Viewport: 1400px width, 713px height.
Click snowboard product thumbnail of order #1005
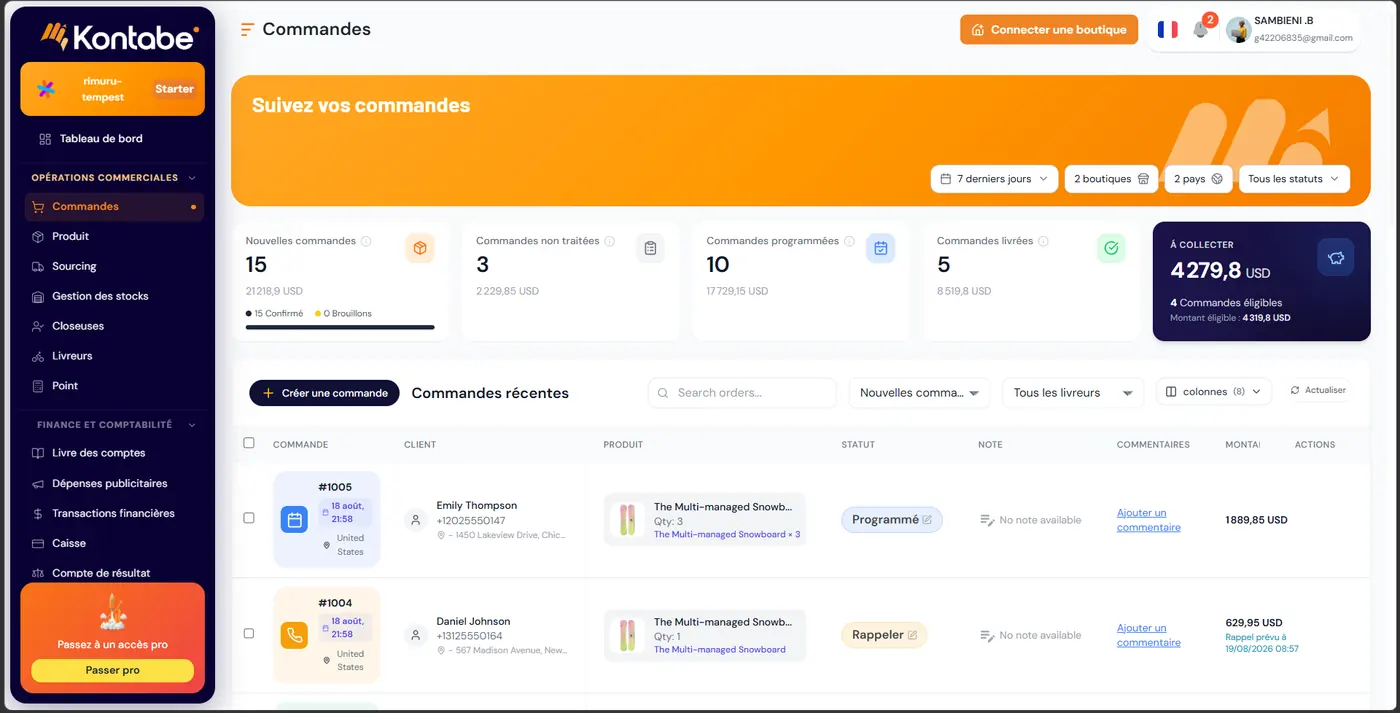(x=628, y=520)
